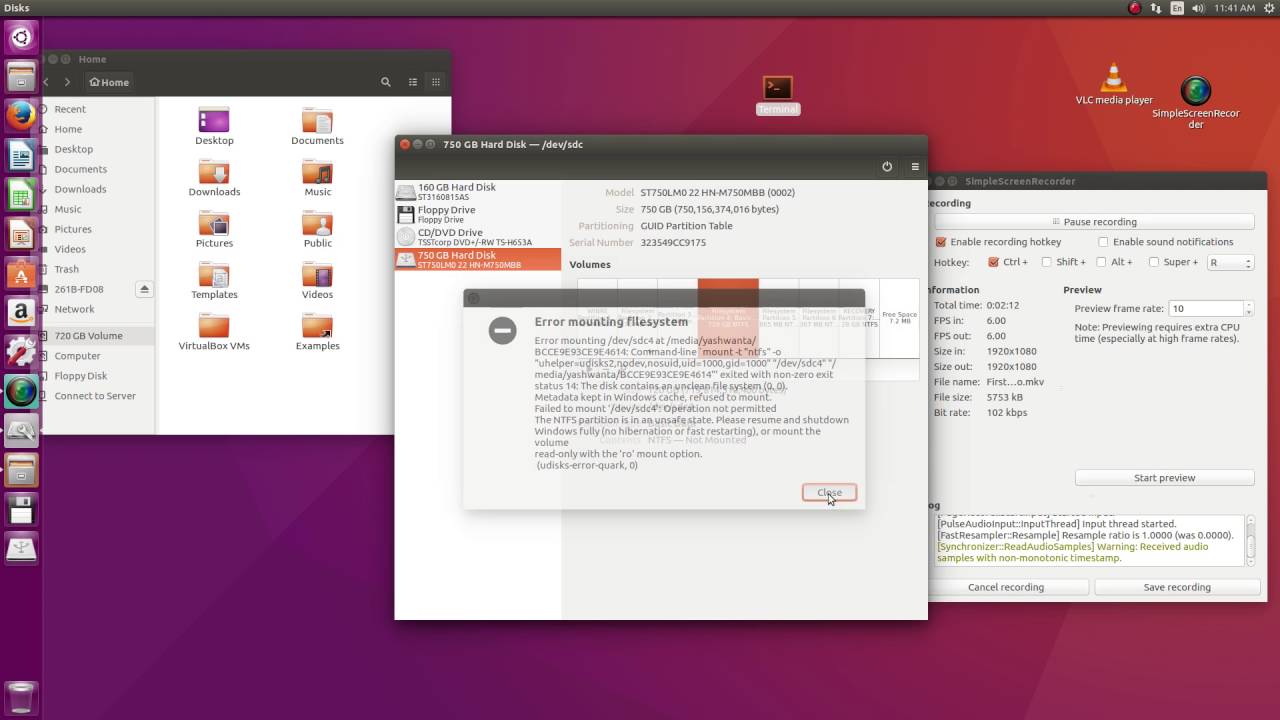Viewport: 1280px width, 720px height.
Task: Select 750 GB Hard Disk in Disks list
Action: [x=478, y=259]
